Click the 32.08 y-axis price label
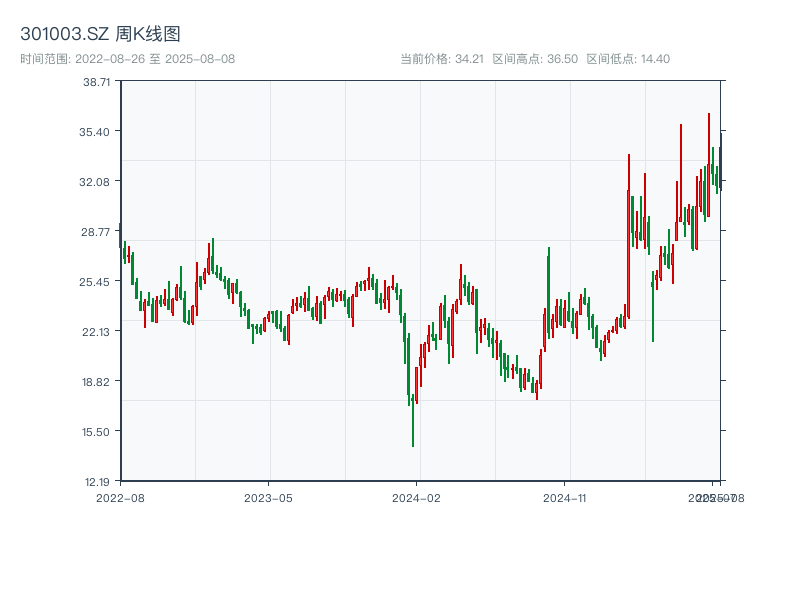 (x=97, y=182)
